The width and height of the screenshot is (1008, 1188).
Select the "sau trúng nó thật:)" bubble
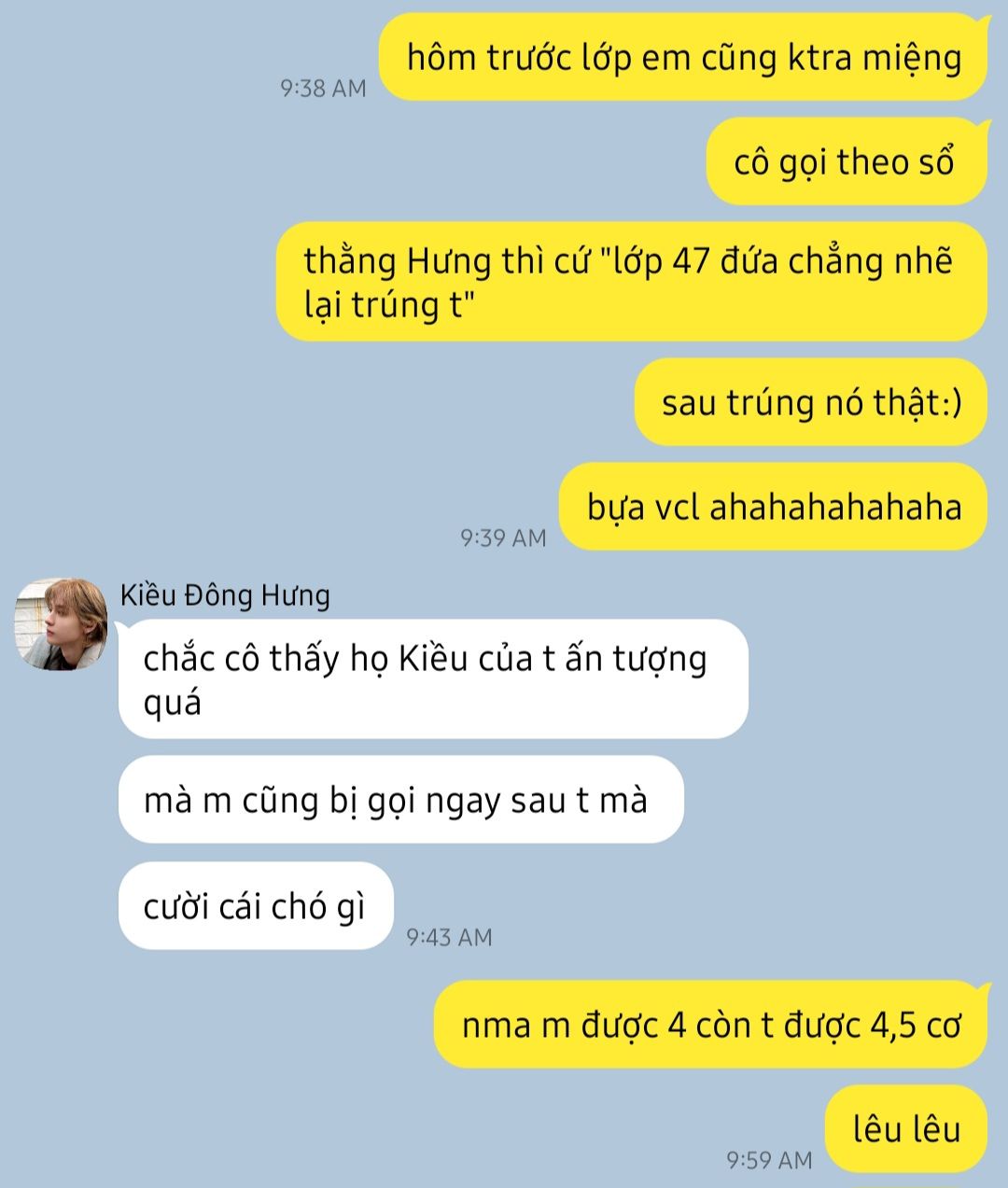coord(811,401)
